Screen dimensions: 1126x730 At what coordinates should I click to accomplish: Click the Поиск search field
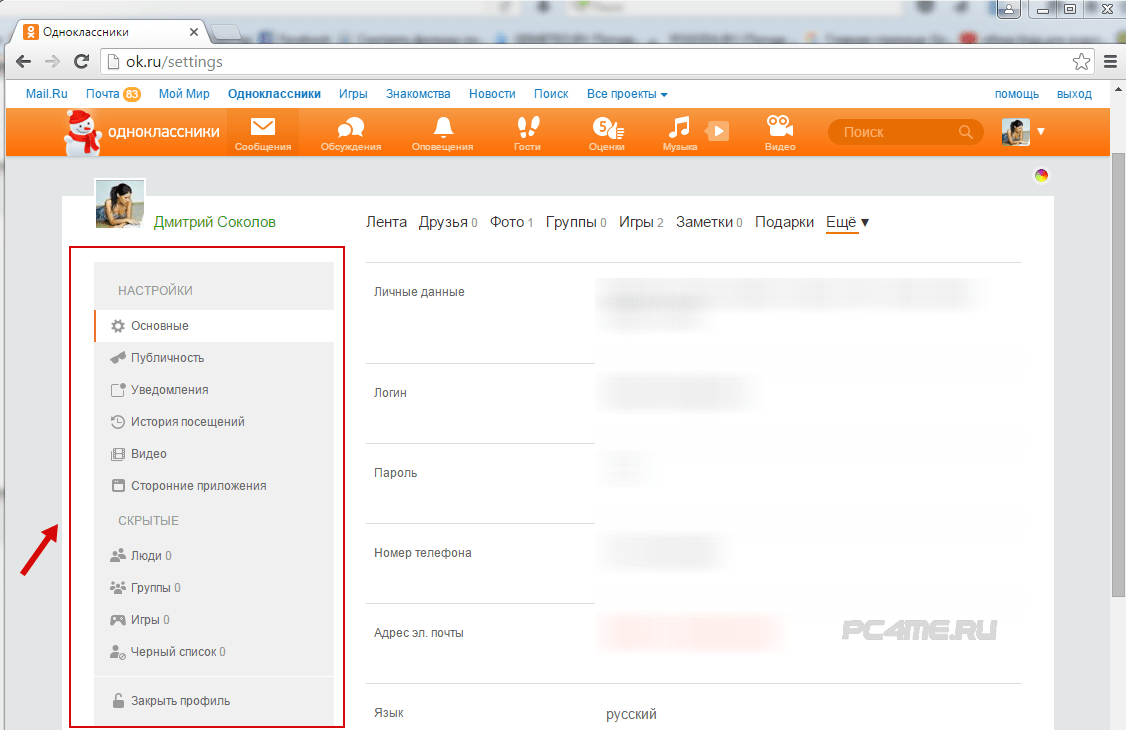[895, 132]
